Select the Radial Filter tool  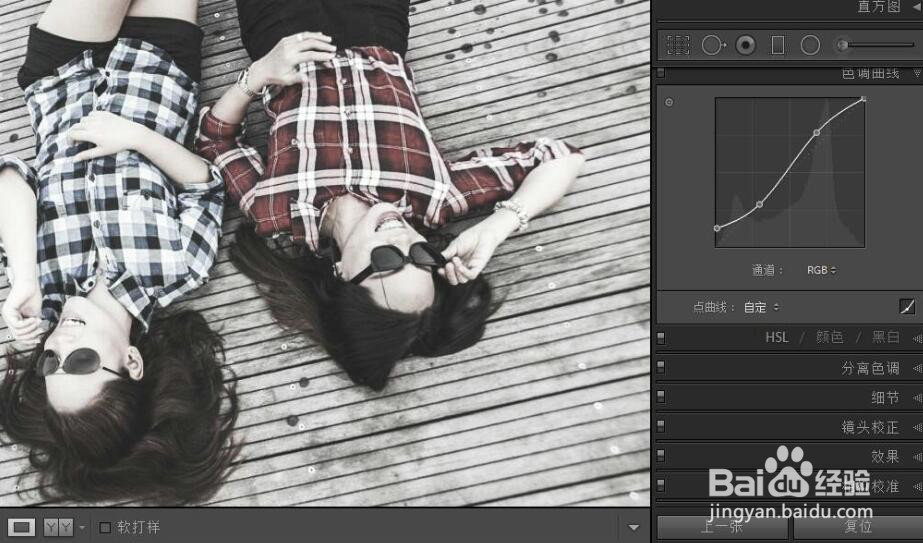tap(810, 45)
